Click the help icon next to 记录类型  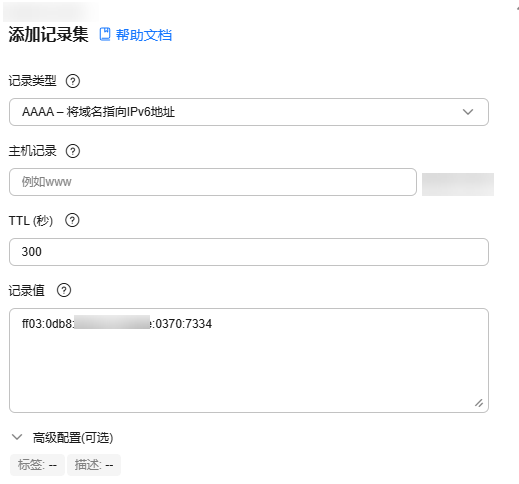[x=73, y=81]
